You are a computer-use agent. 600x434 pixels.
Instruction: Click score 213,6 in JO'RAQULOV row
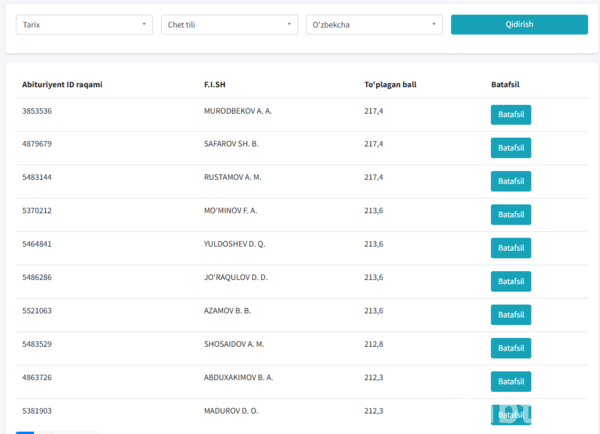373,277
